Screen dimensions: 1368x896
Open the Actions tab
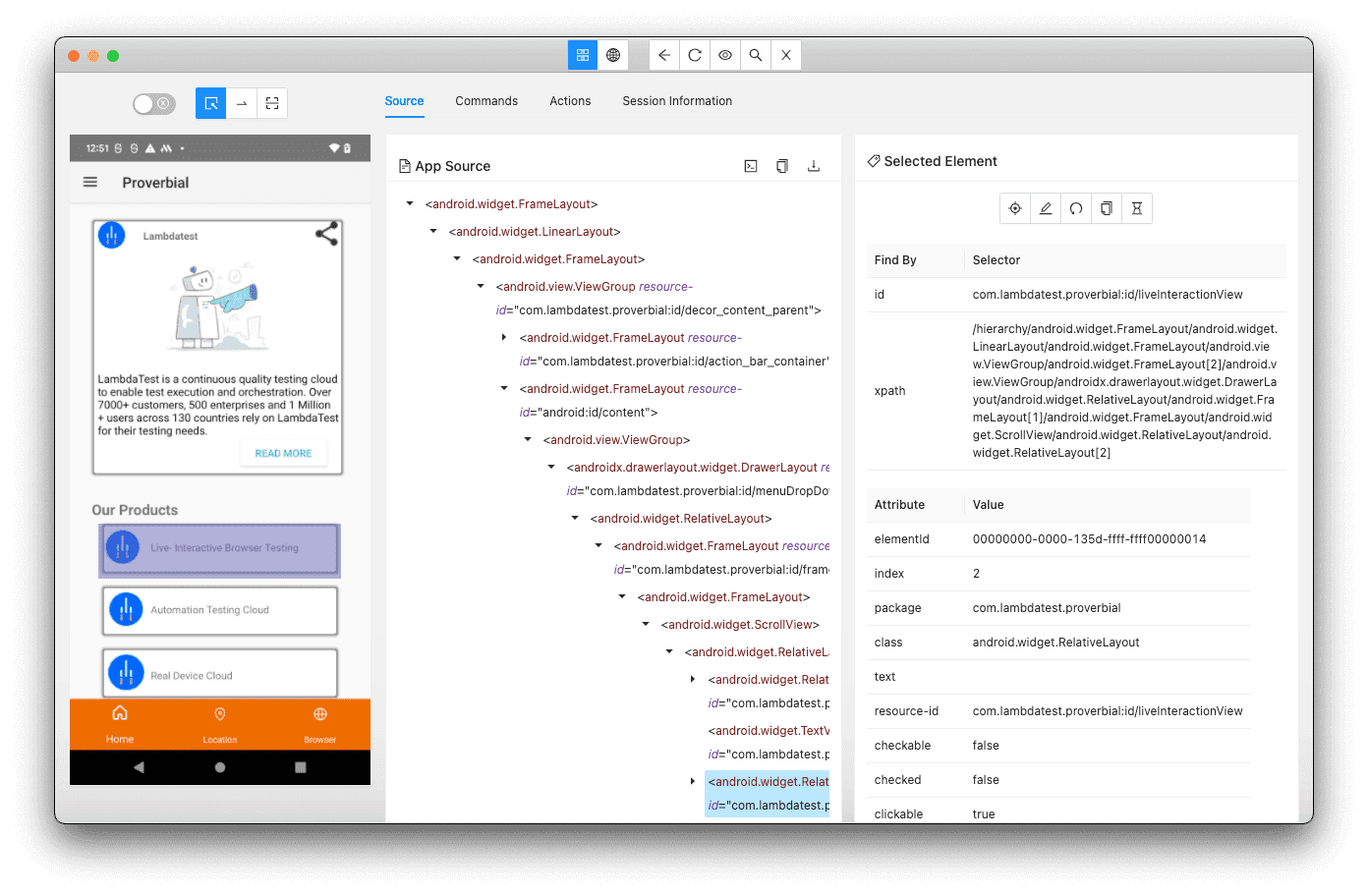point(570,101)
